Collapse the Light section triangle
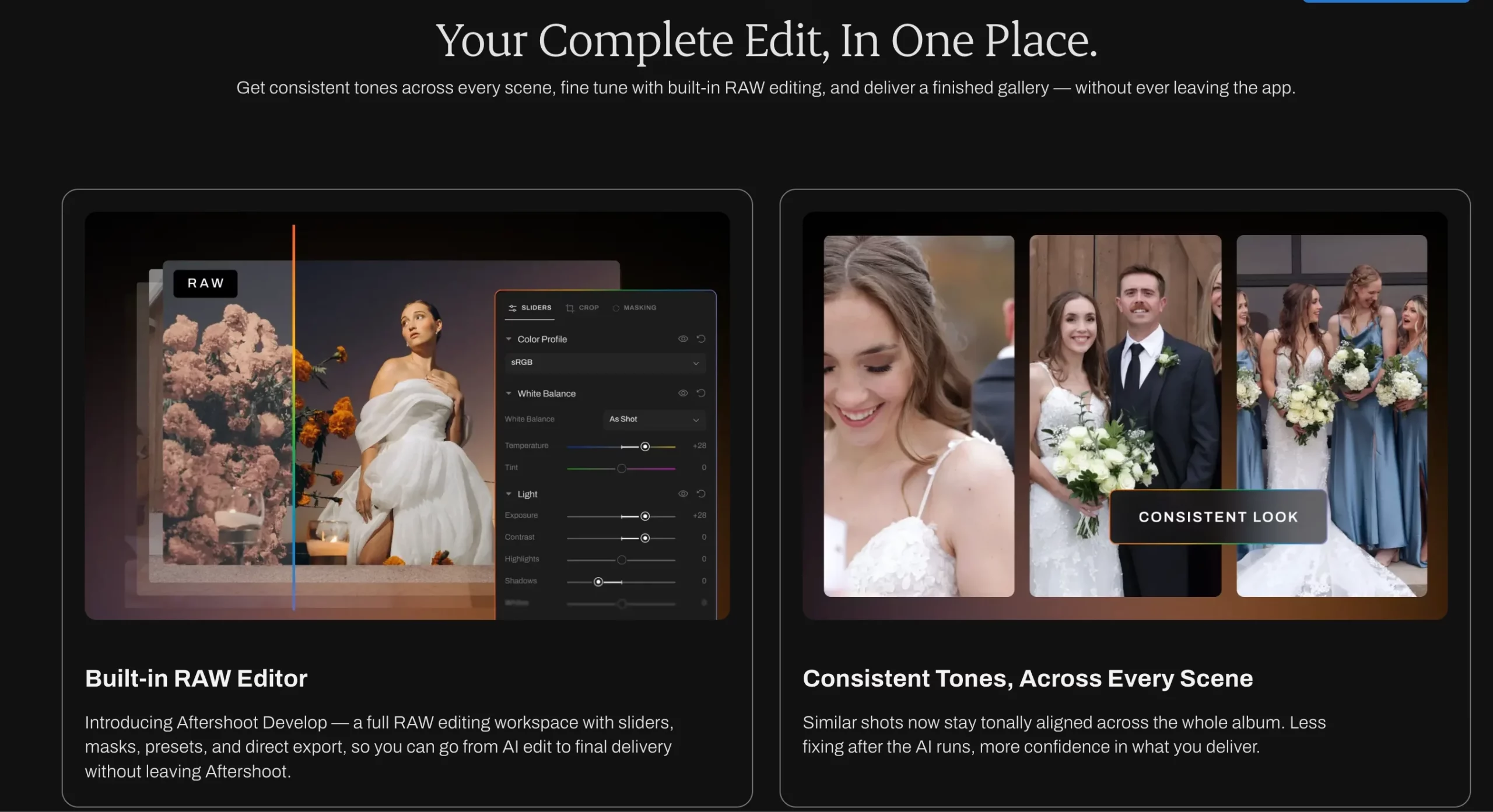Viewport: 1493px width, 812px height. pyautogui.click(x=509, y=494)
